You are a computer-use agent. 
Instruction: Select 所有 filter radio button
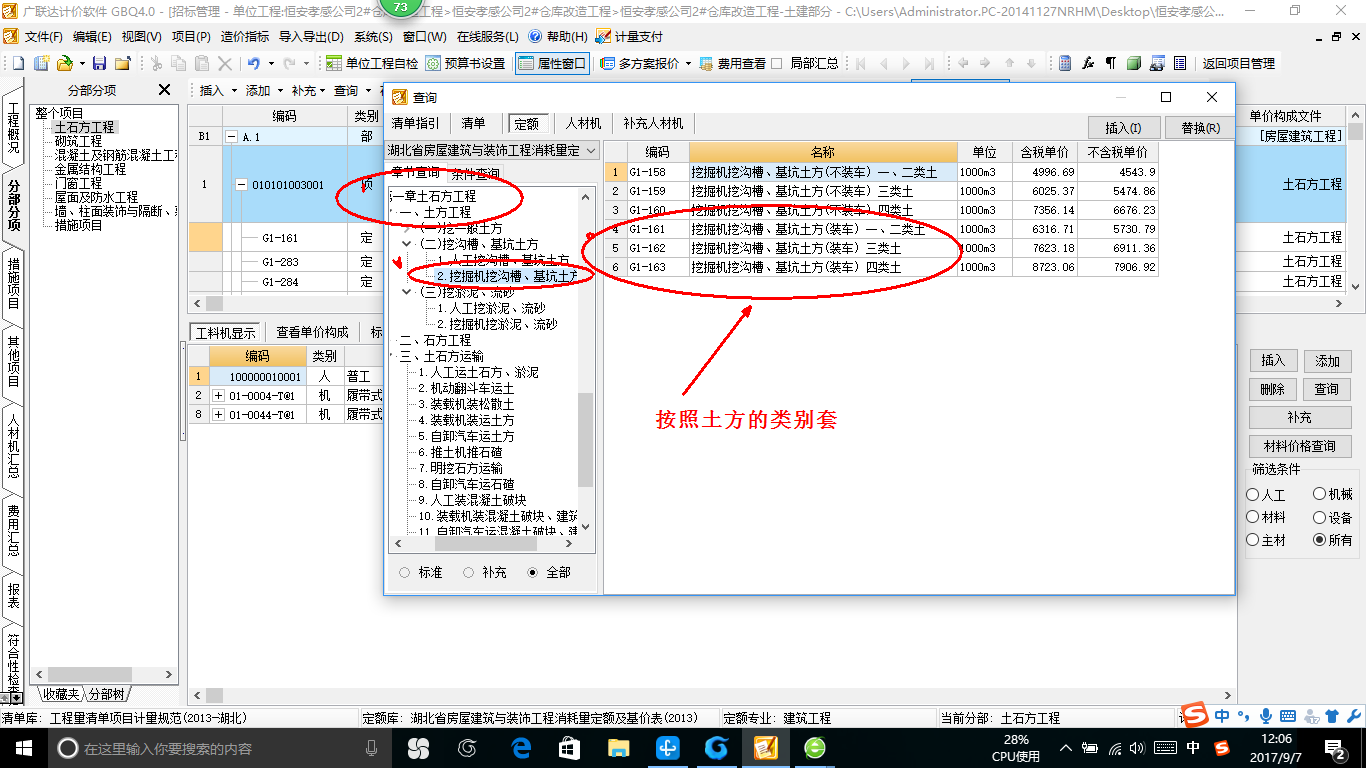coord(1320,540)
